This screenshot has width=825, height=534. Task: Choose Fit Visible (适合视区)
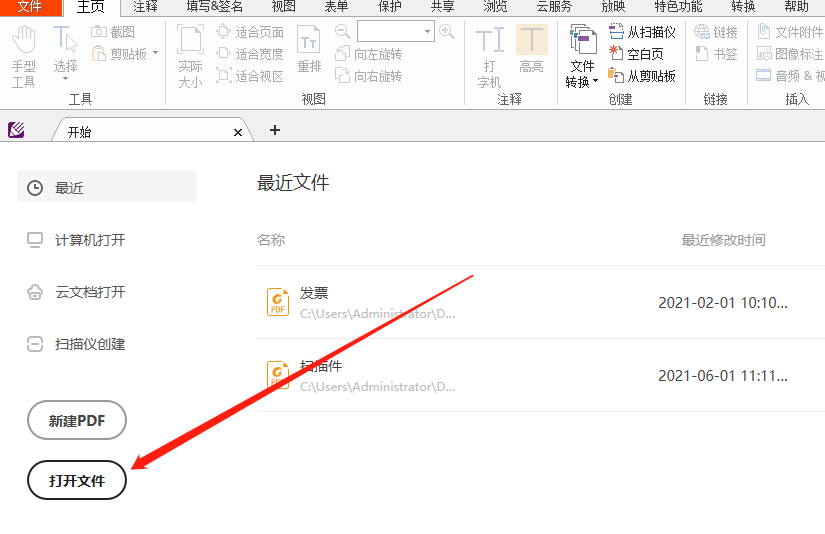tap(250, 76)
